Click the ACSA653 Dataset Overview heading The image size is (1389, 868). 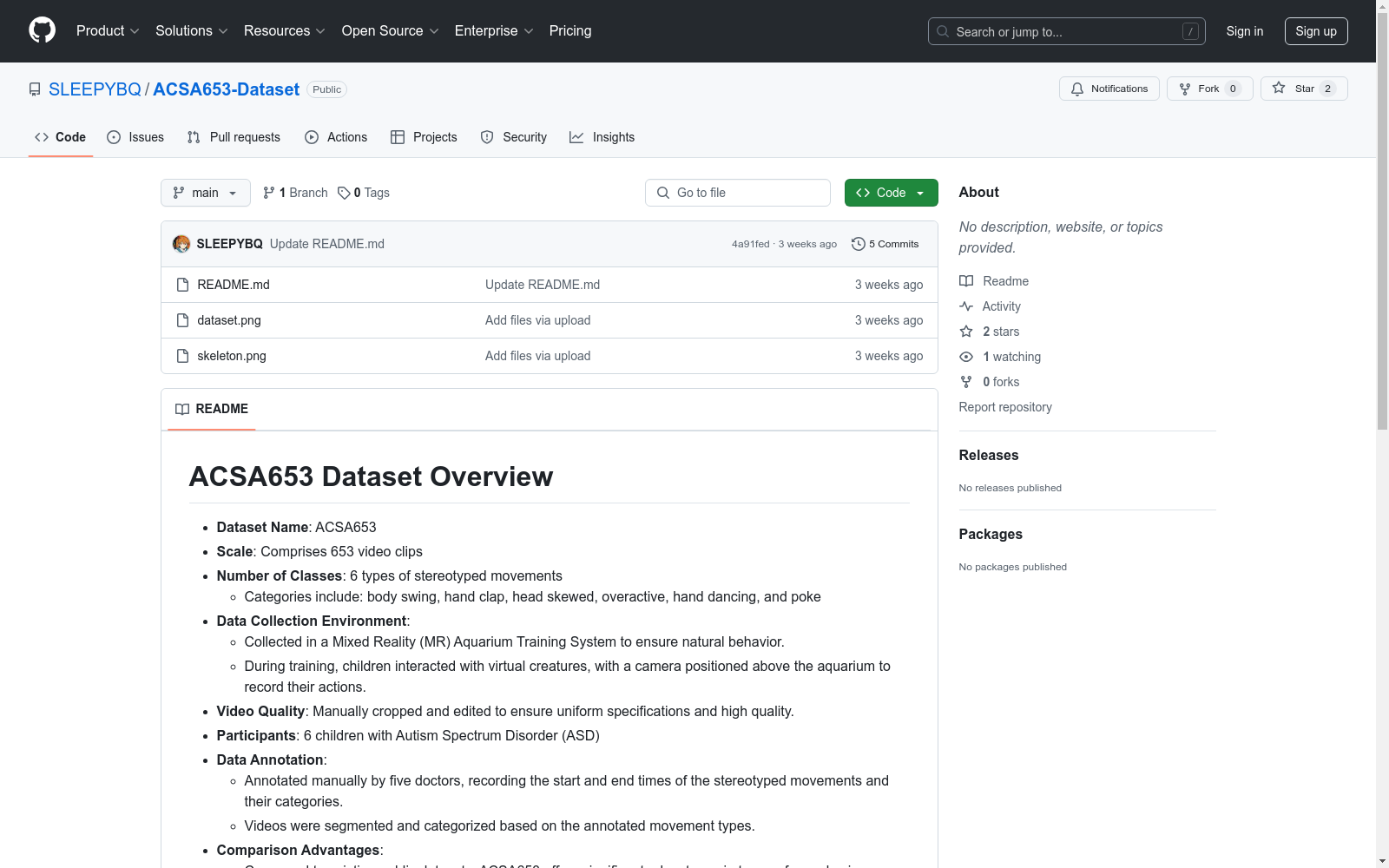click(x=371, y=477)
